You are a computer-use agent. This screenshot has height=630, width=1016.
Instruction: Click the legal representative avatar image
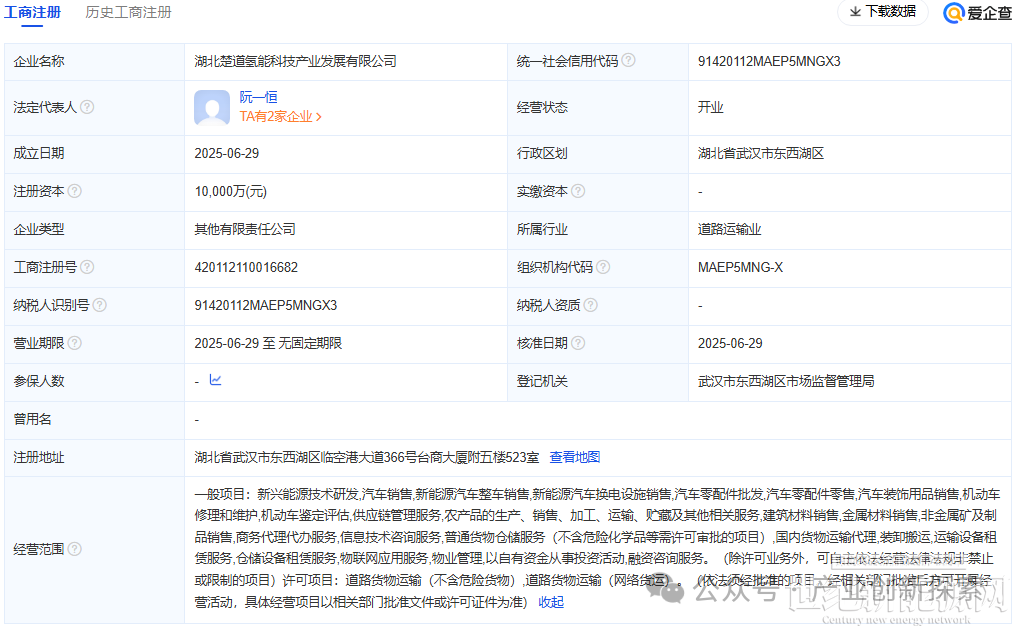click(211, 107)
